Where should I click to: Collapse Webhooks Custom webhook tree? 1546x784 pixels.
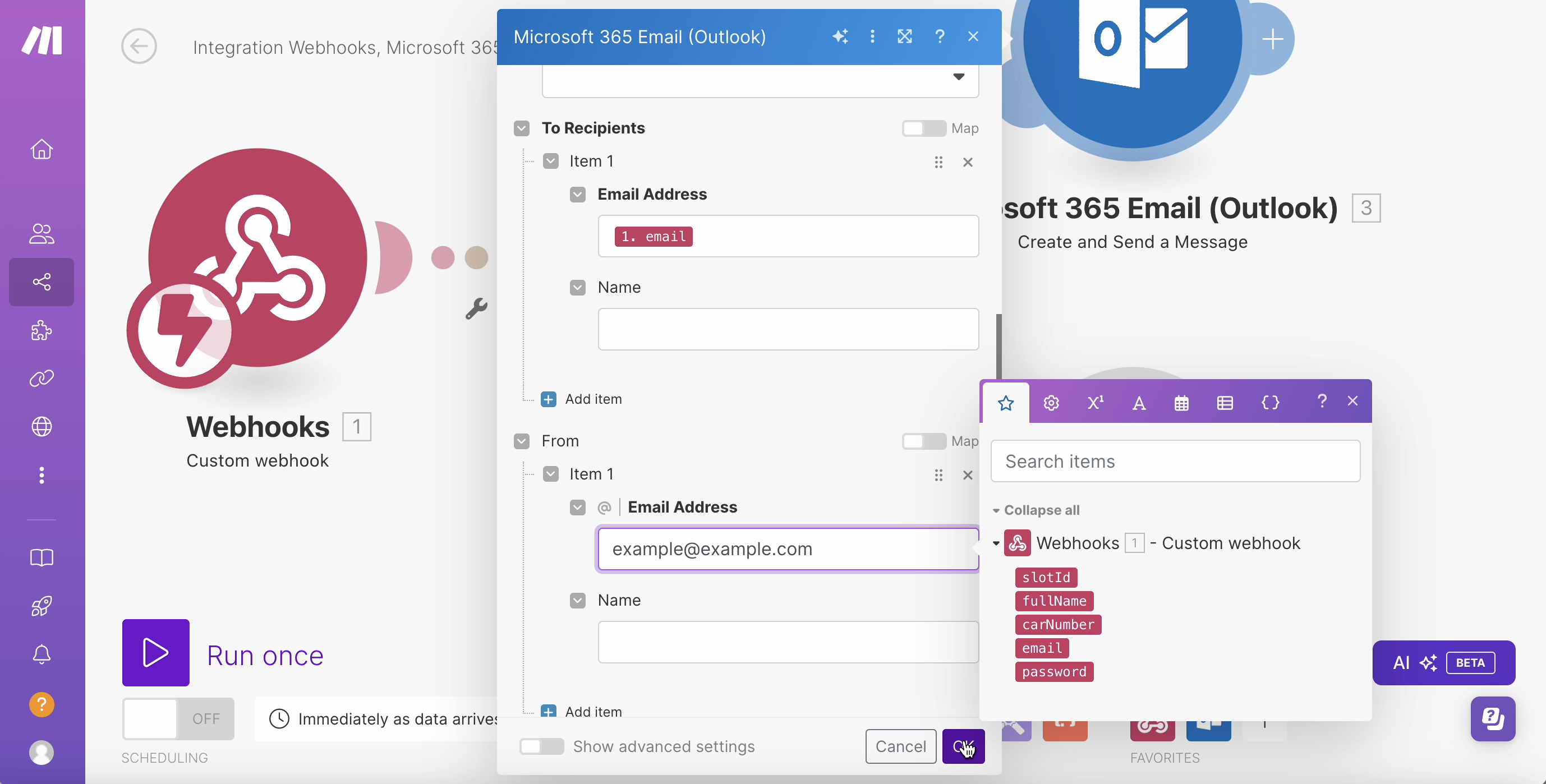tap(996, 543)
